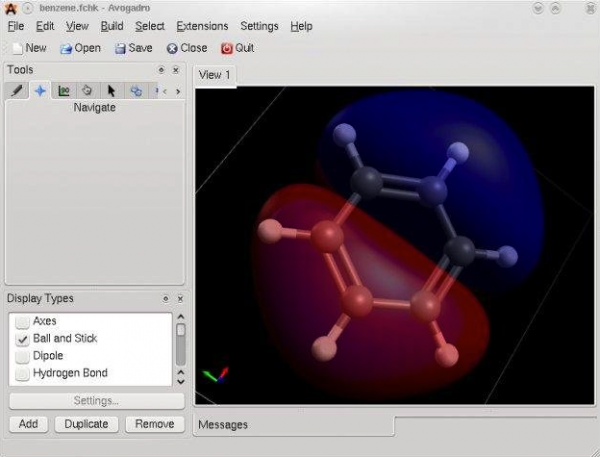Open the Select menu

[x=150, y=26]
